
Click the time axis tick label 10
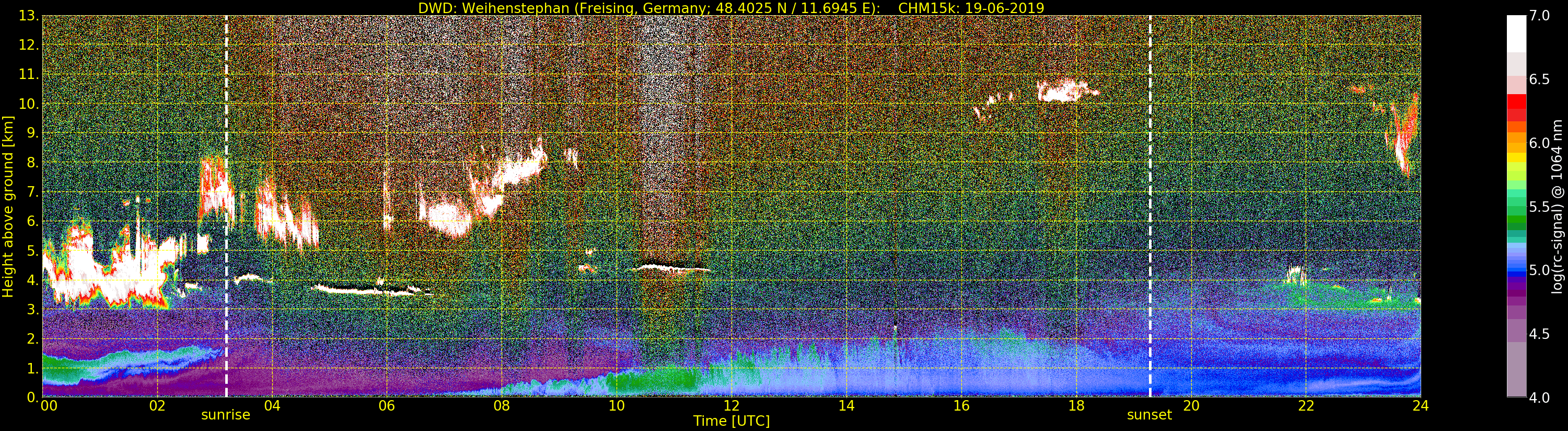pyautogui.click(x=617, y=406)
